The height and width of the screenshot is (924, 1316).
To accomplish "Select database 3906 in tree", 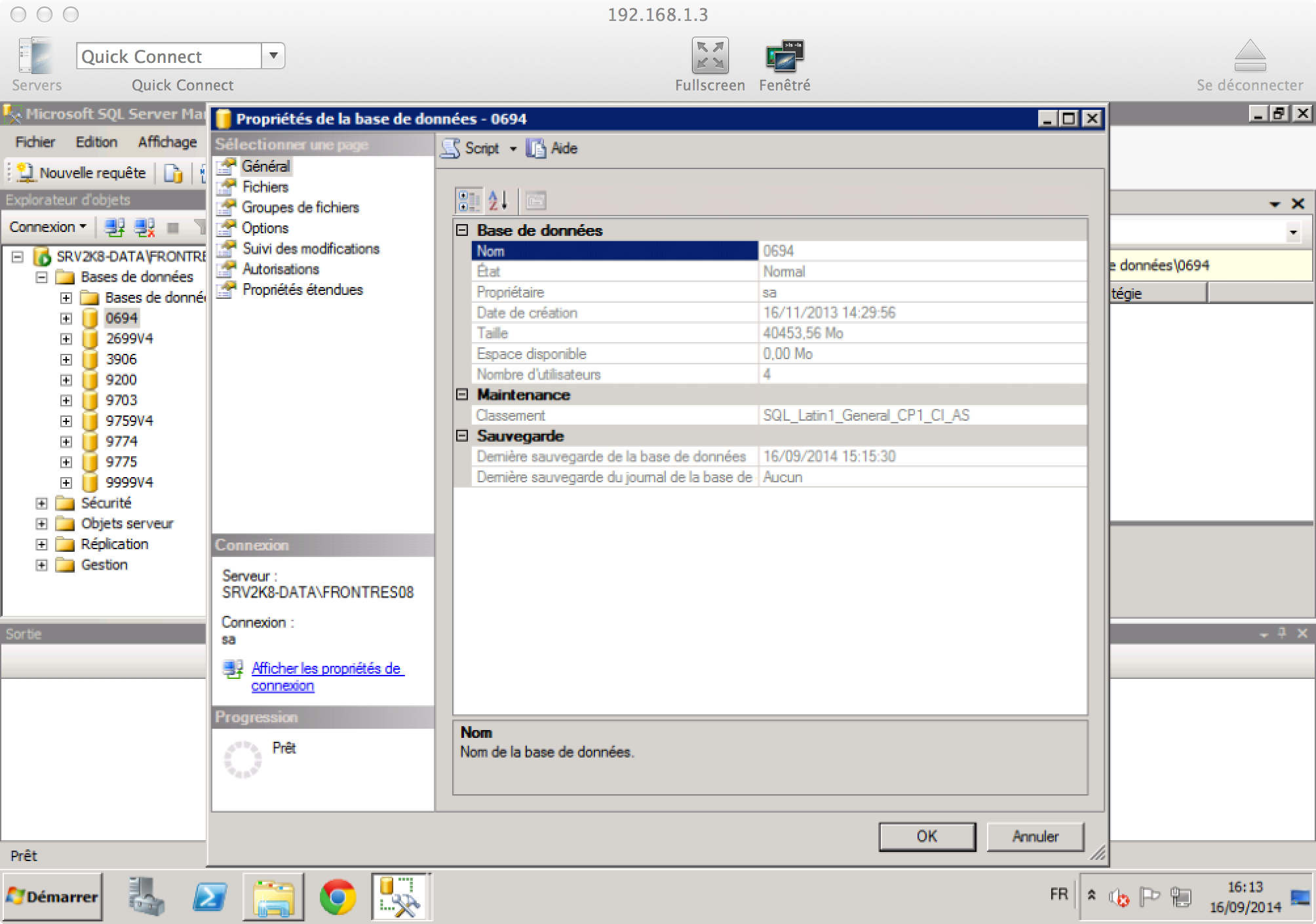I will [x=121, y=360].
